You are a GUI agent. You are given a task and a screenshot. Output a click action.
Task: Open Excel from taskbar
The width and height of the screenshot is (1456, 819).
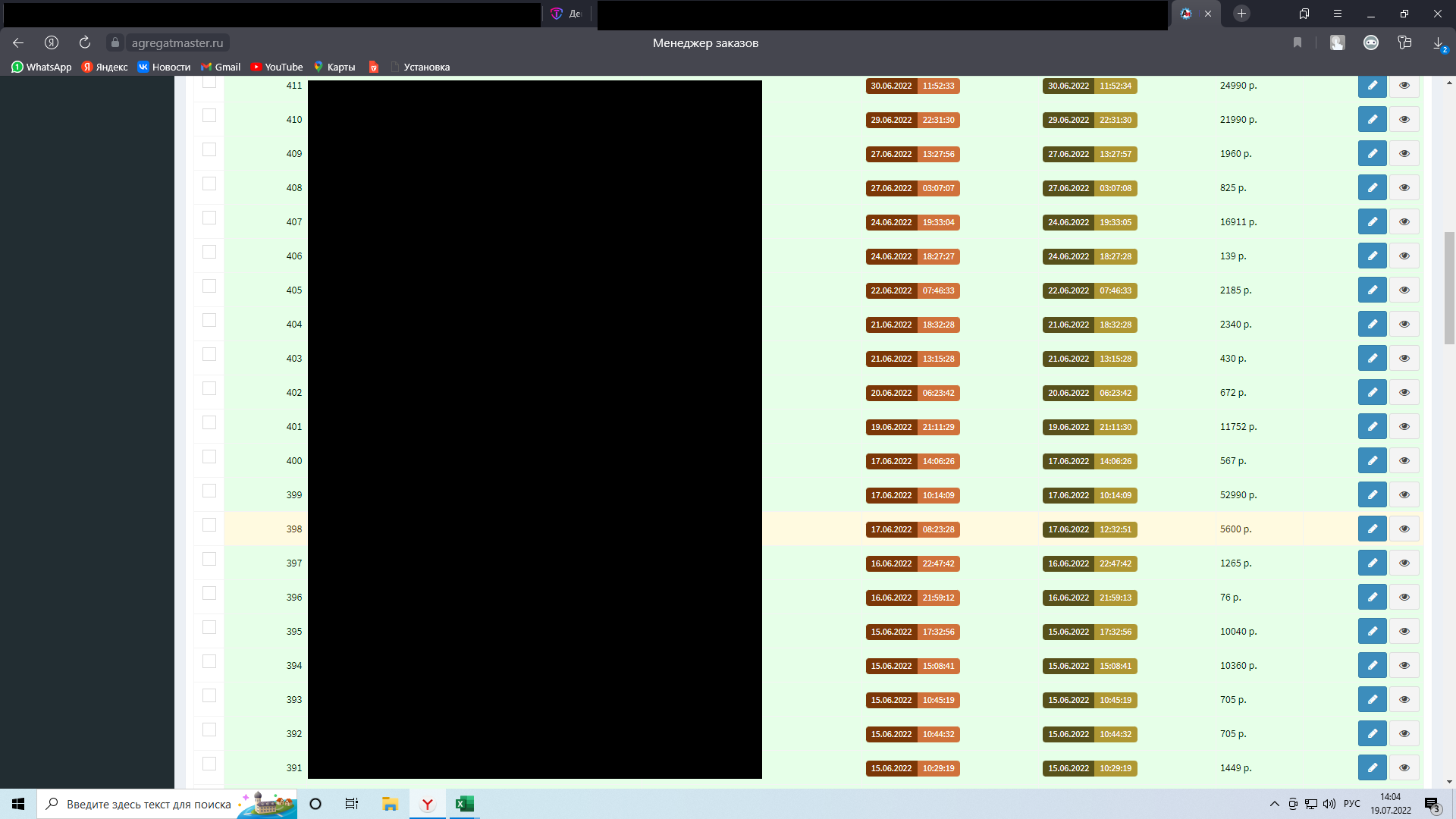click(x=464, y=804)
